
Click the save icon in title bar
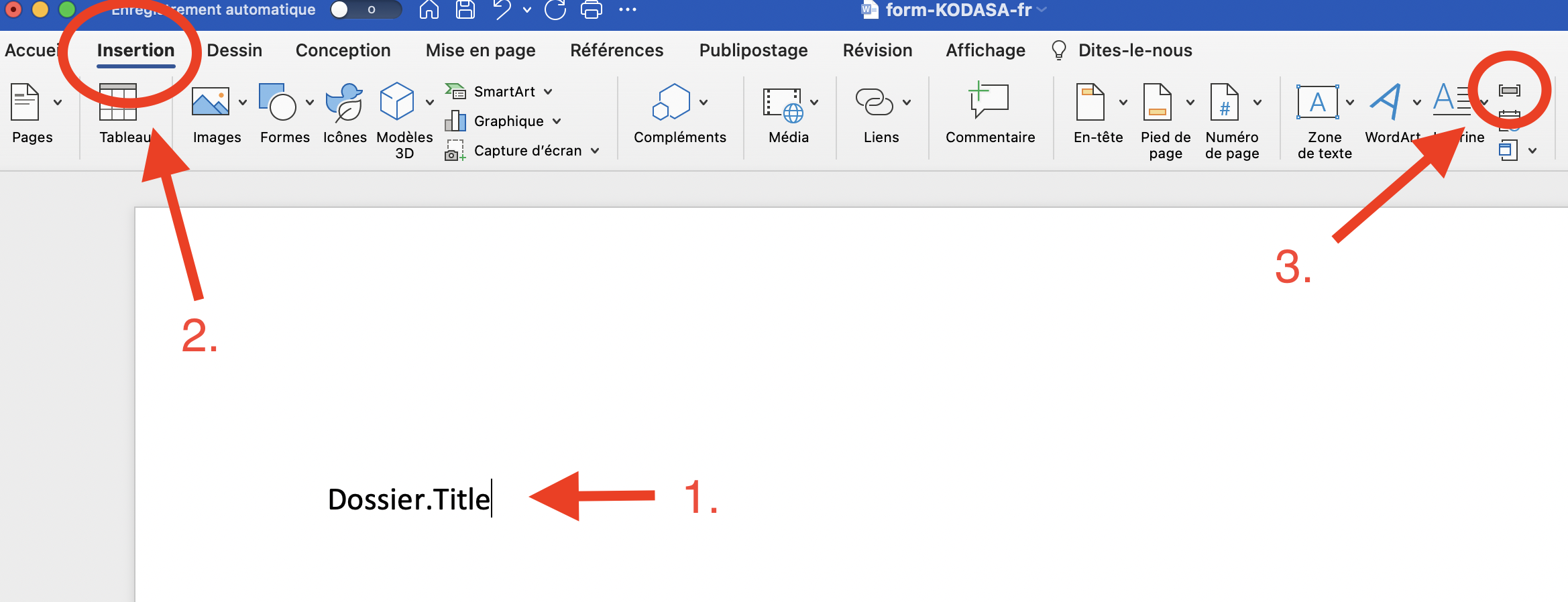pos(465,10)
